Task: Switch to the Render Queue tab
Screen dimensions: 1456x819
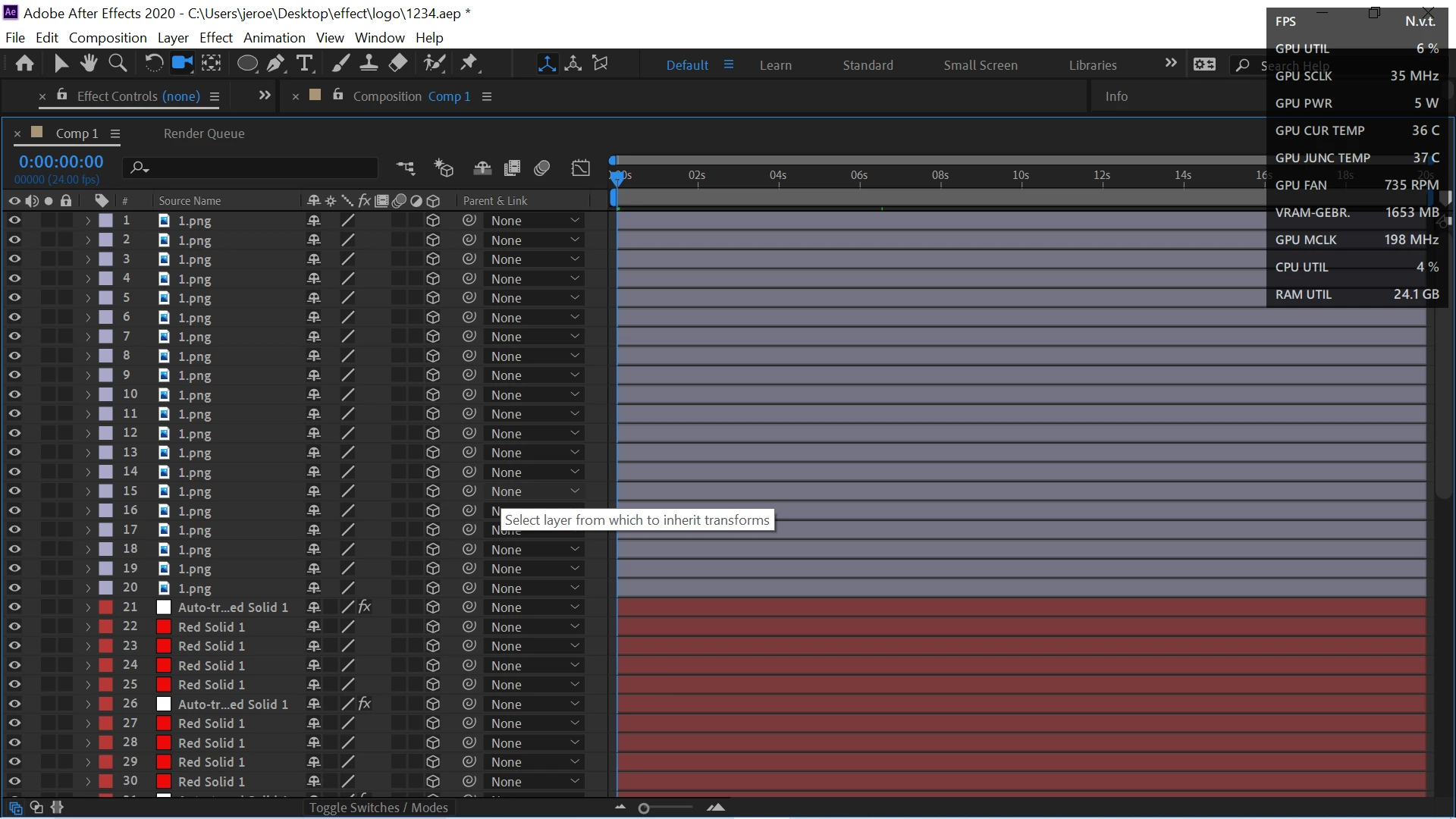Action: tap(204, 133)
